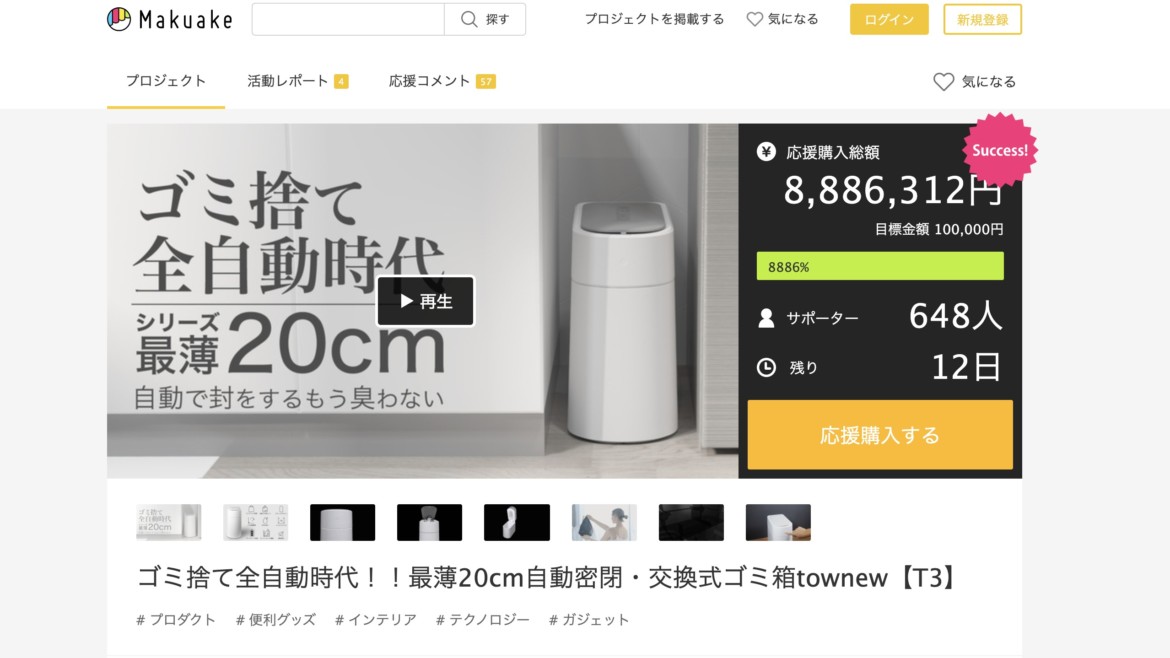This screenshot has height=658, width=1170.
Task: Switch to the 応援コメント tab
Action: (442, 81)
